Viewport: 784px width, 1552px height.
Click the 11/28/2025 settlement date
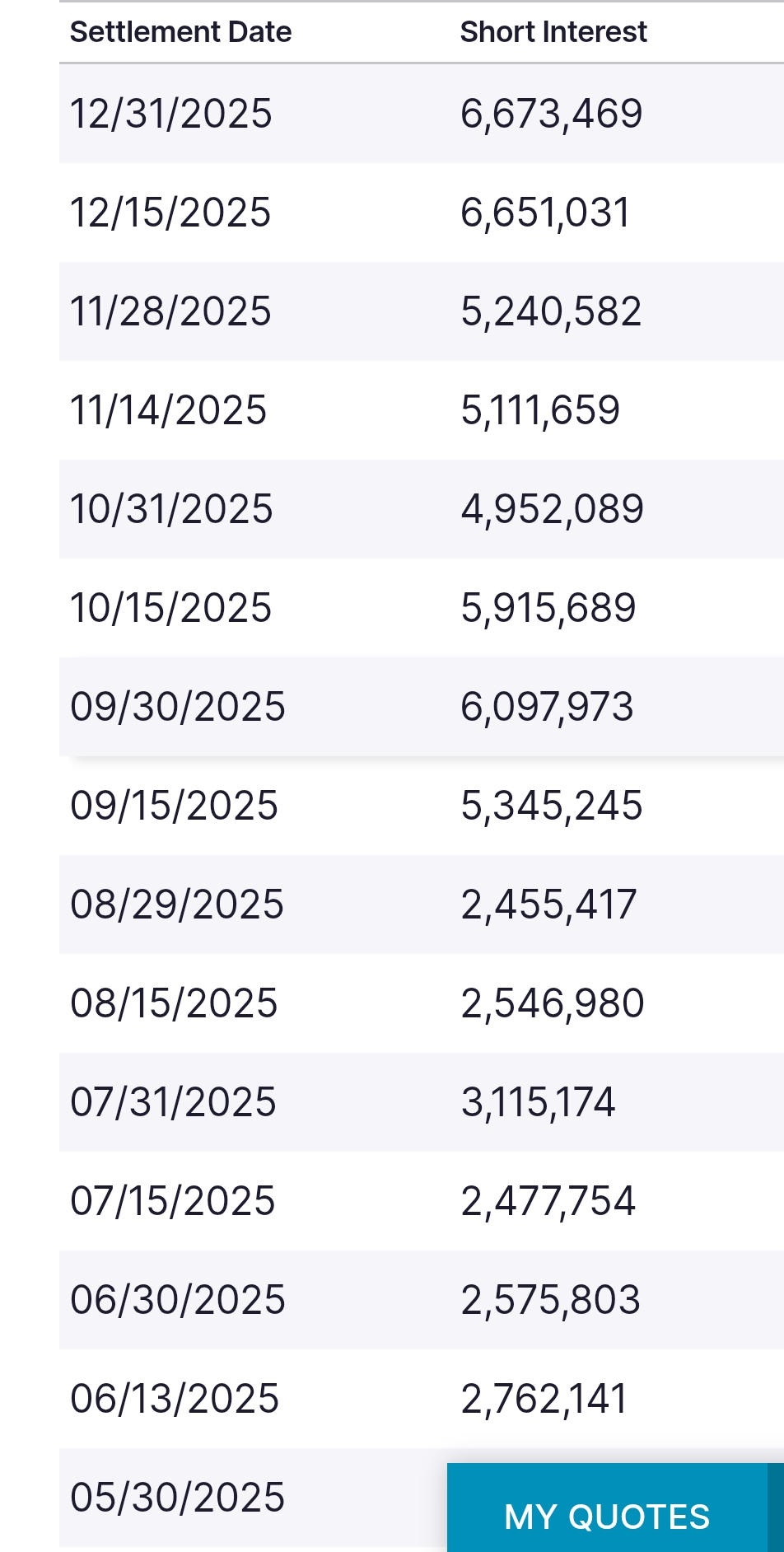click(x=170, y=311)
